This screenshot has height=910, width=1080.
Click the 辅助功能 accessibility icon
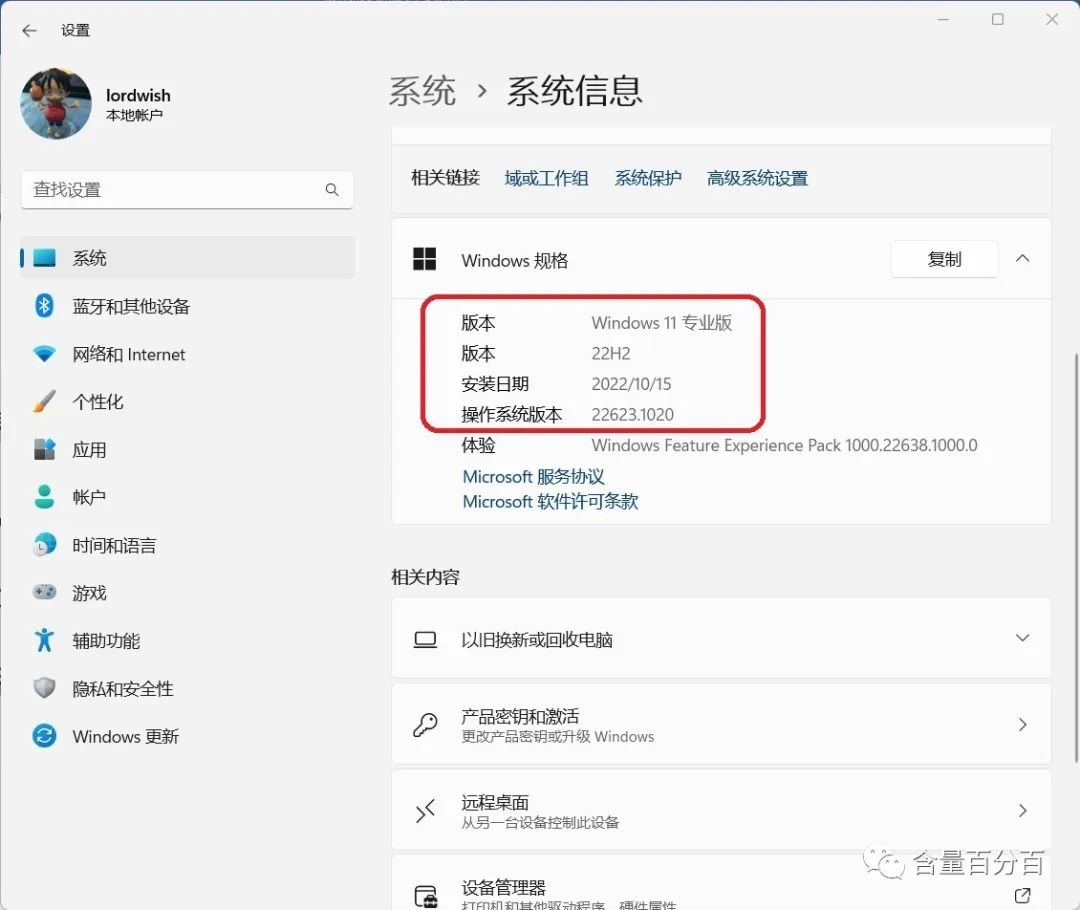coord(44,640)
